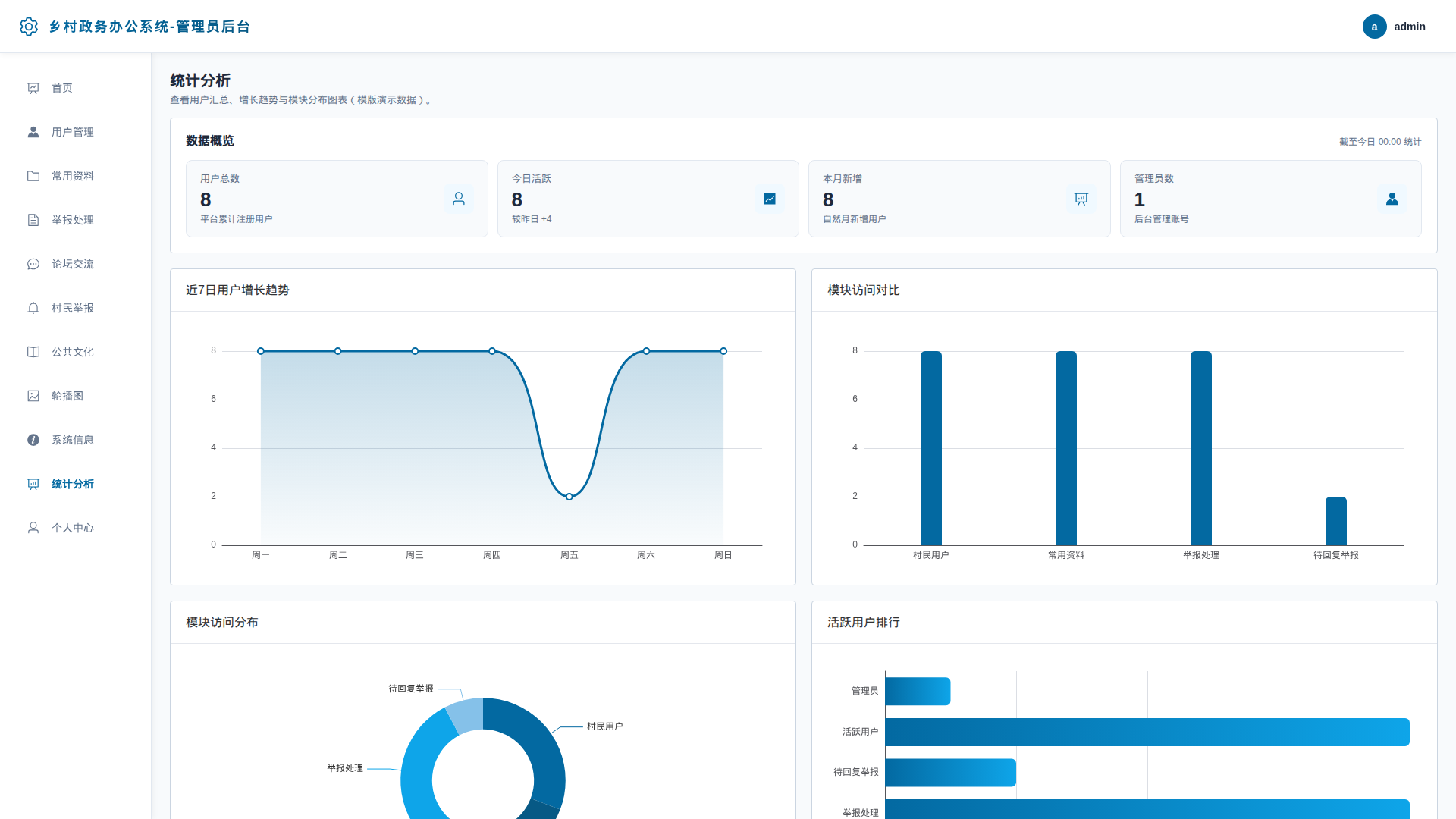Screen dimensions: 1456x819
Task: Click the 活跃用户排行 chart title
Action: pyautogui.click(x=864, y=623)
